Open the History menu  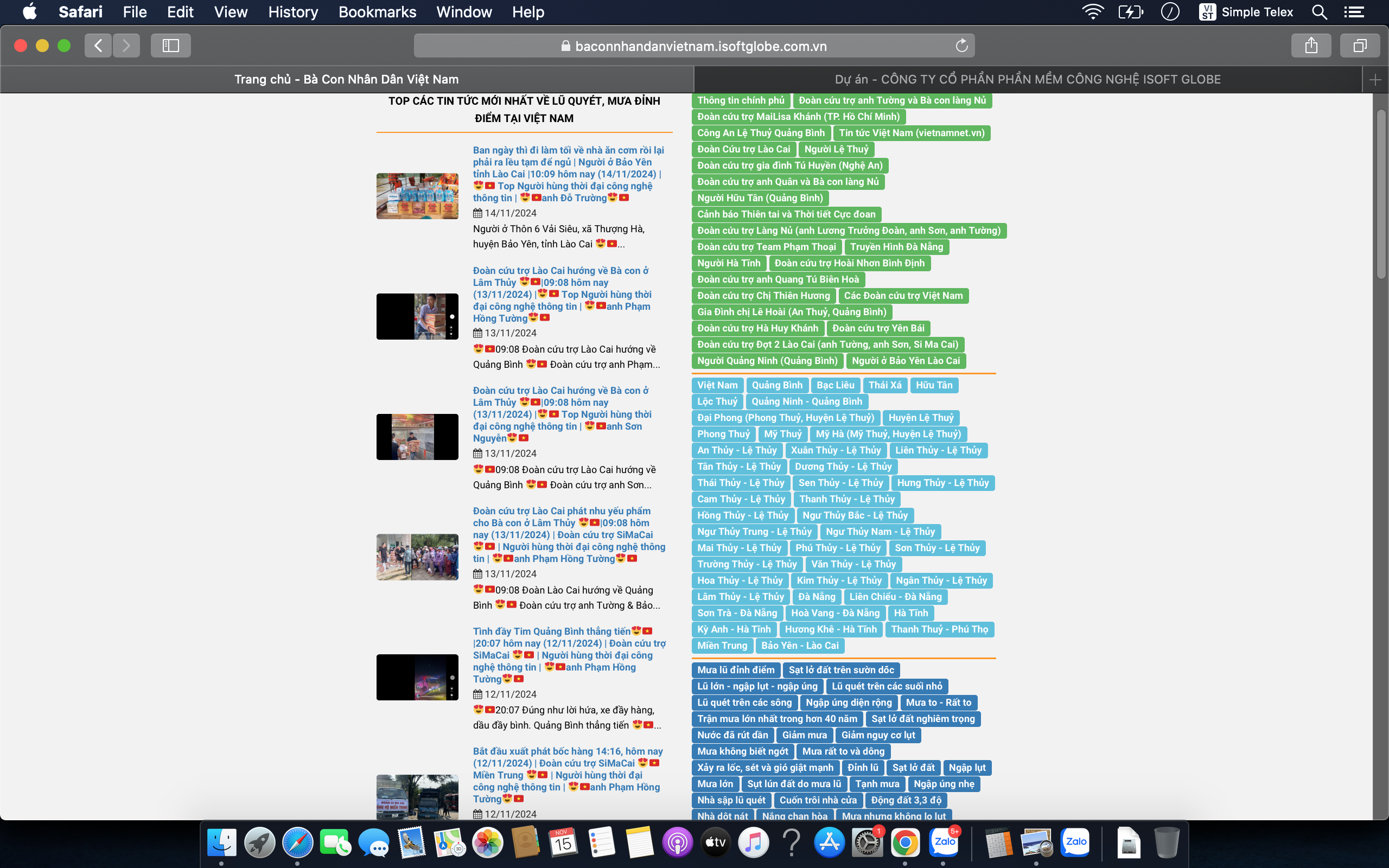(293, 12)
